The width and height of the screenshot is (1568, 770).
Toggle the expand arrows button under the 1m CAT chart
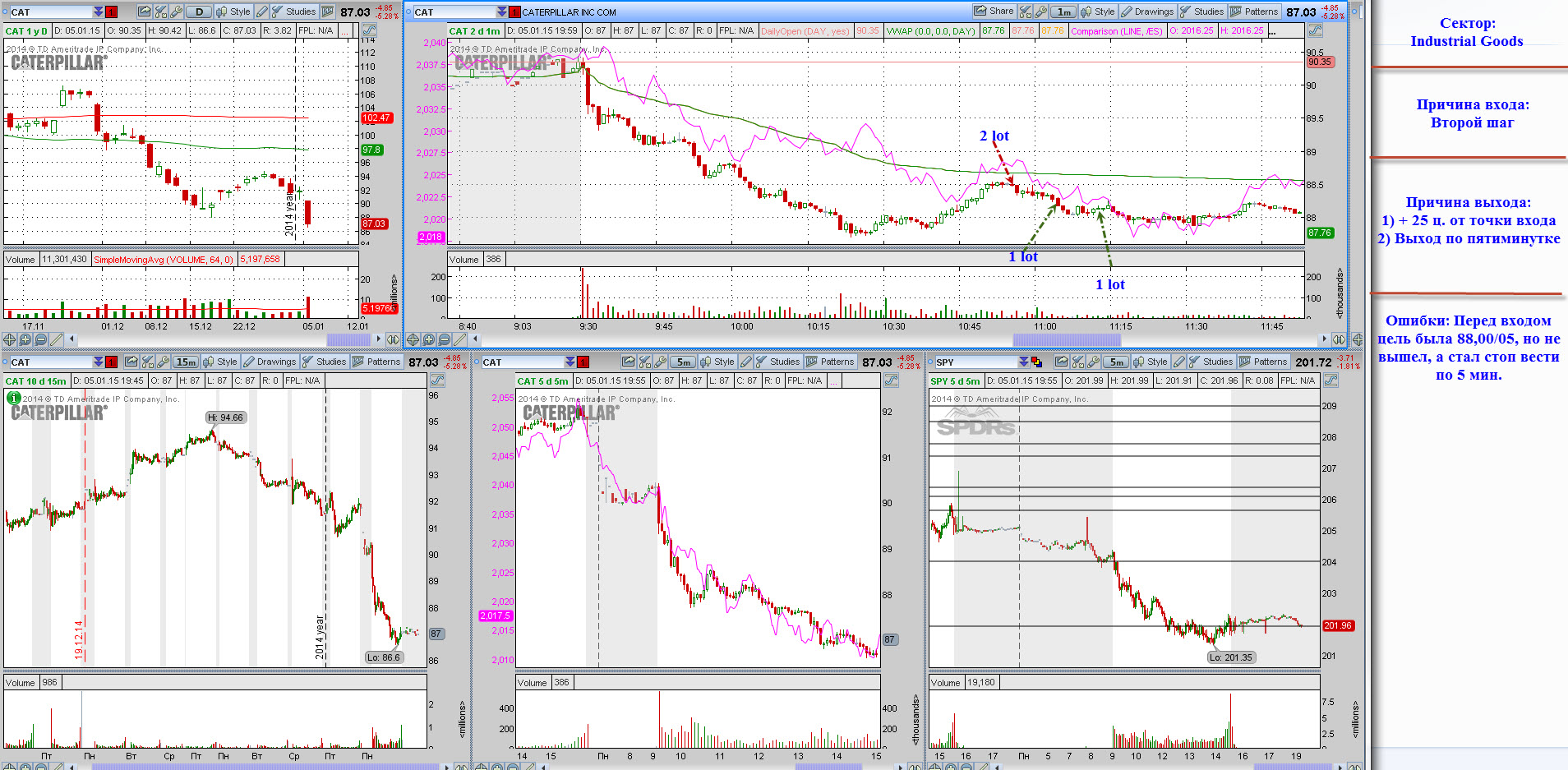click(1340, 339)
